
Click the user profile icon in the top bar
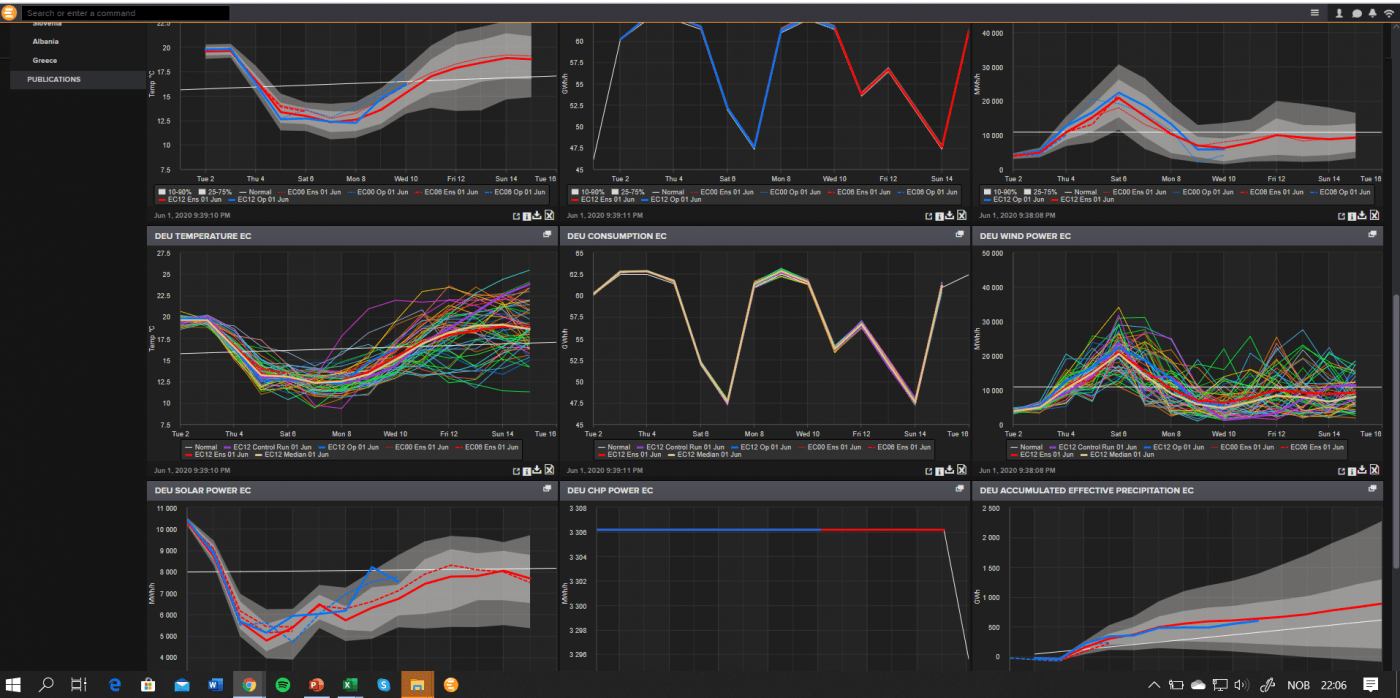point(1338,13)
